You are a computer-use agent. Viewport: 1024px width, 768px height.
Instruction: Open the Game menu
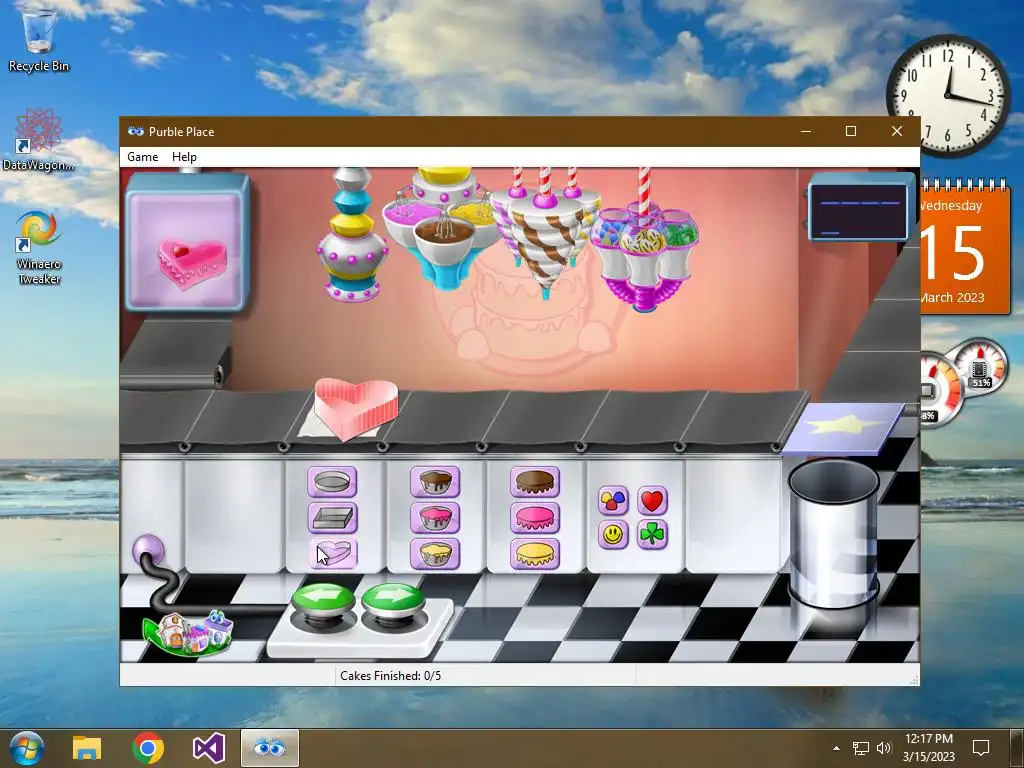click(142, 157)
